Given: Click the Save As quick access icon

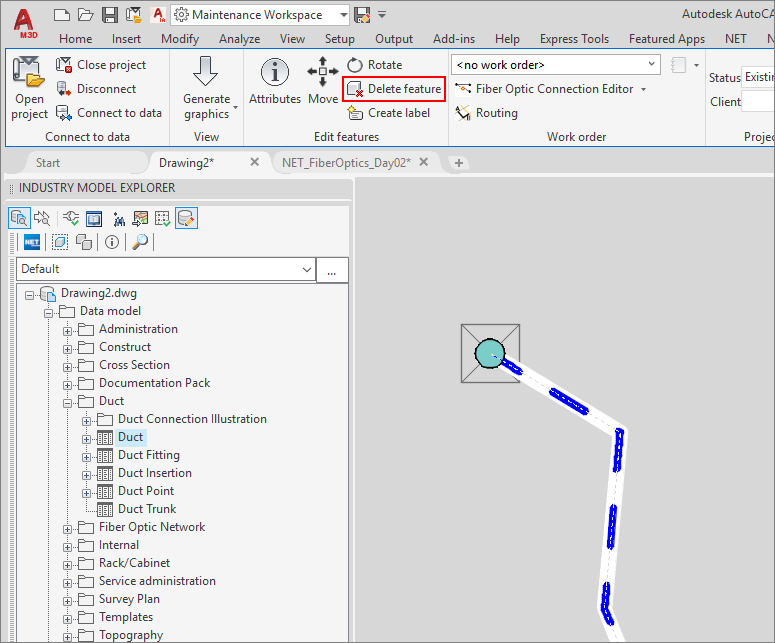Looking at the screenshot, I should 133,15.
